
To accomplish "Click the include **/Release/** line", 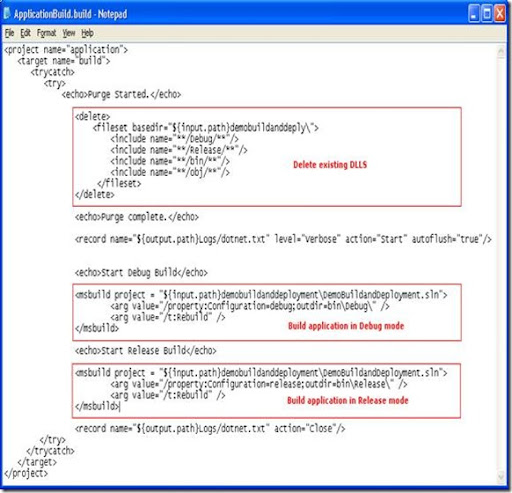I will tap(179, 150).
